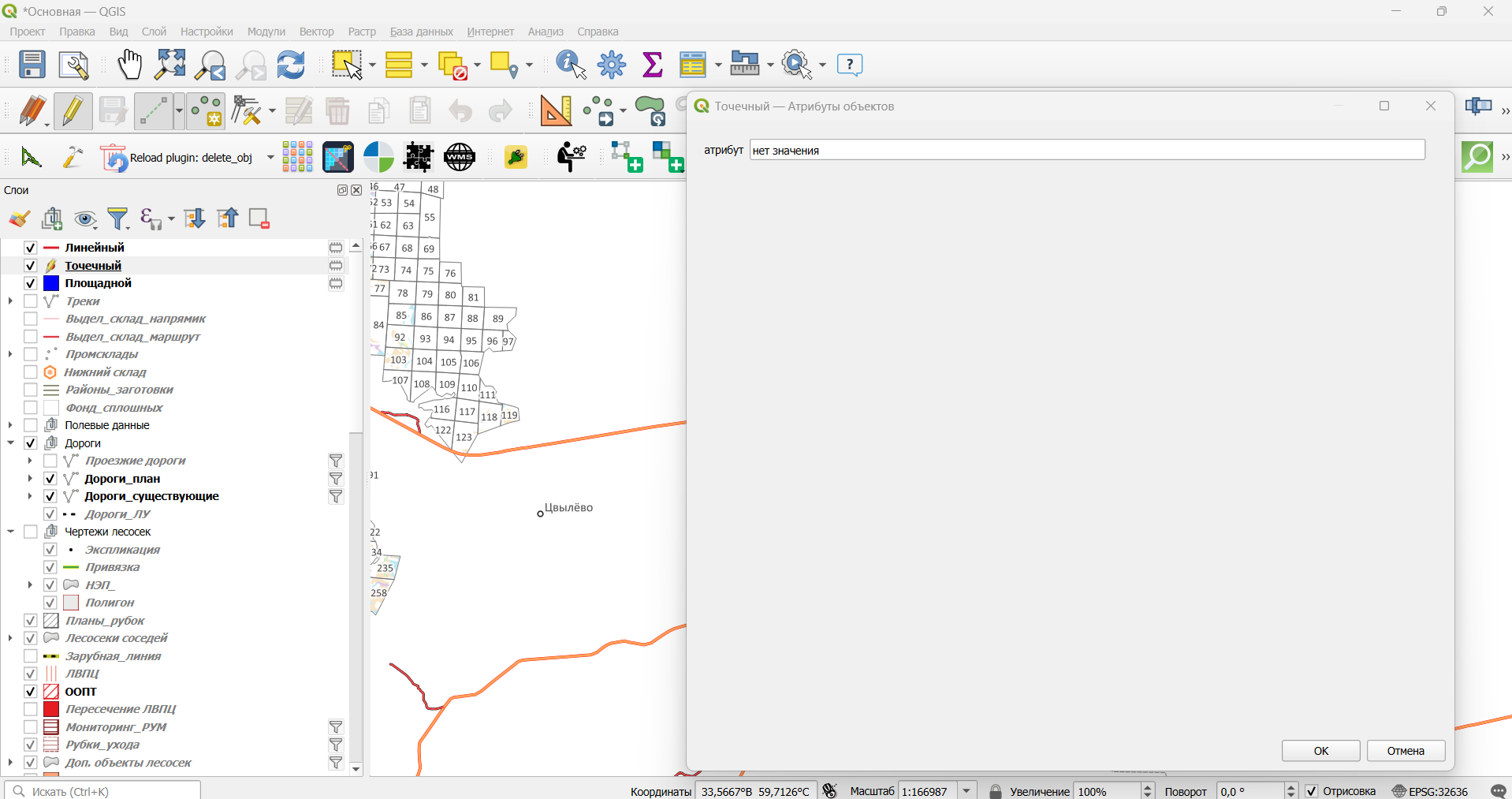Uncheck the Линейный layer visibility checkbox
The image size is (1512, 799).
31,248
